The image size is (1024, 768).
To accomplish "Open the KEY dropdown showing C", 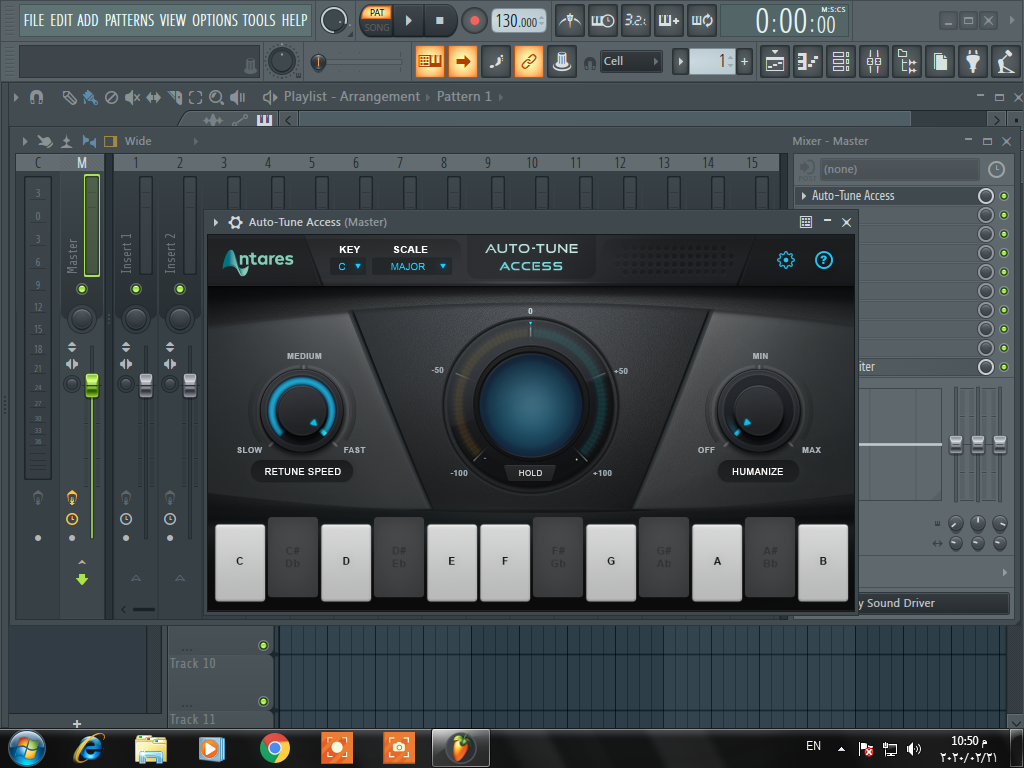I will 349,266.
